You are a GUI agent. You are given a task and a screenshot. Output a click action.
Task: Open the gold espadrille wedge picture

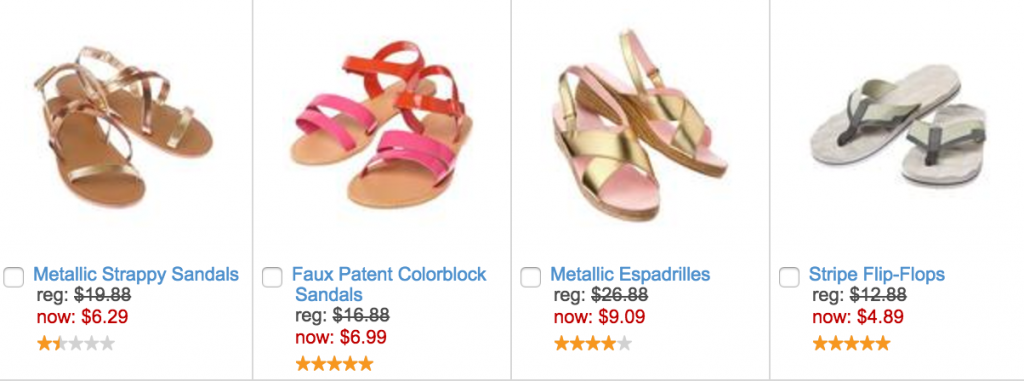point(640,124)
